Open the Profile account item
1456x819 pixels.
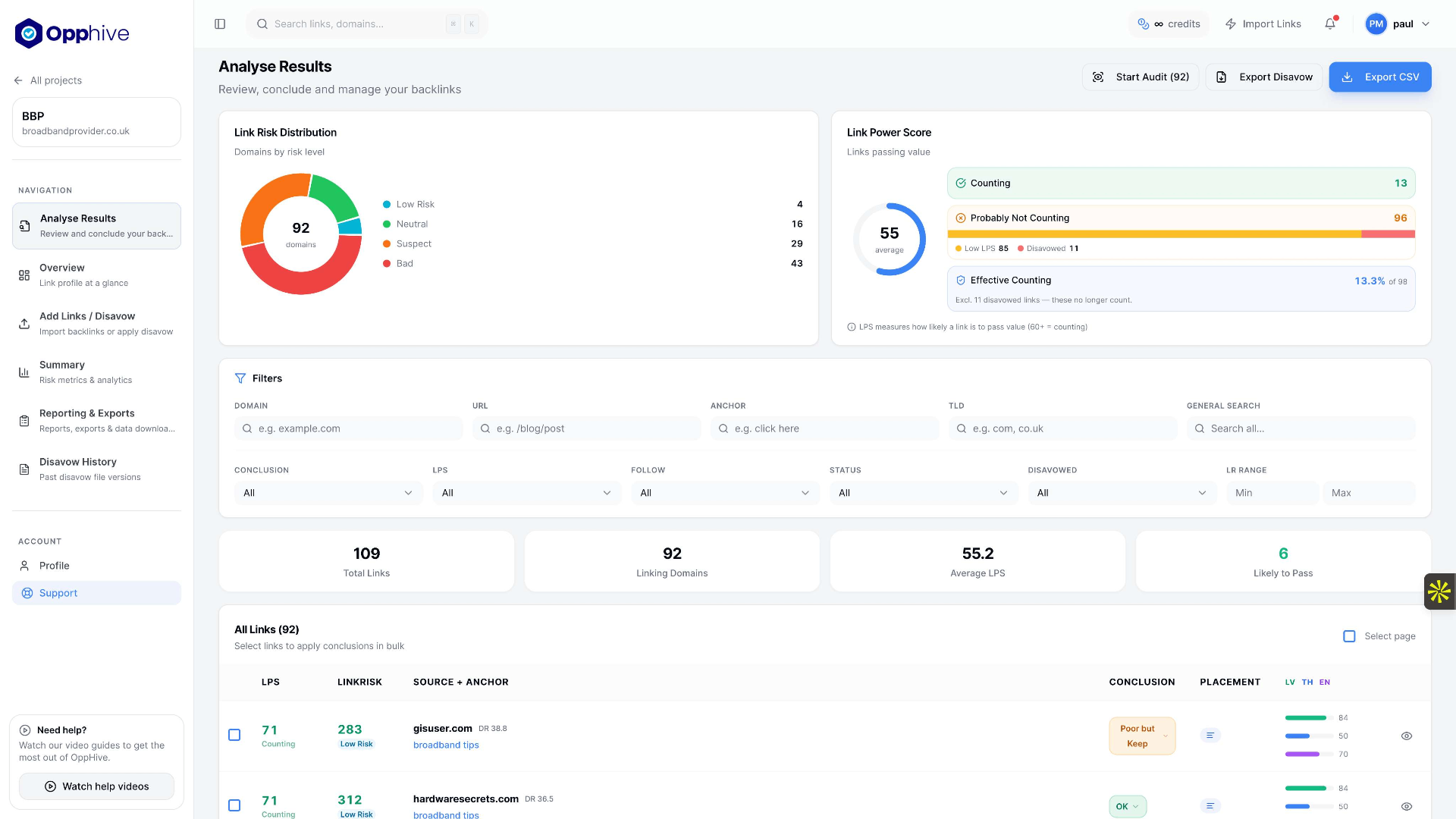(96, 566)
